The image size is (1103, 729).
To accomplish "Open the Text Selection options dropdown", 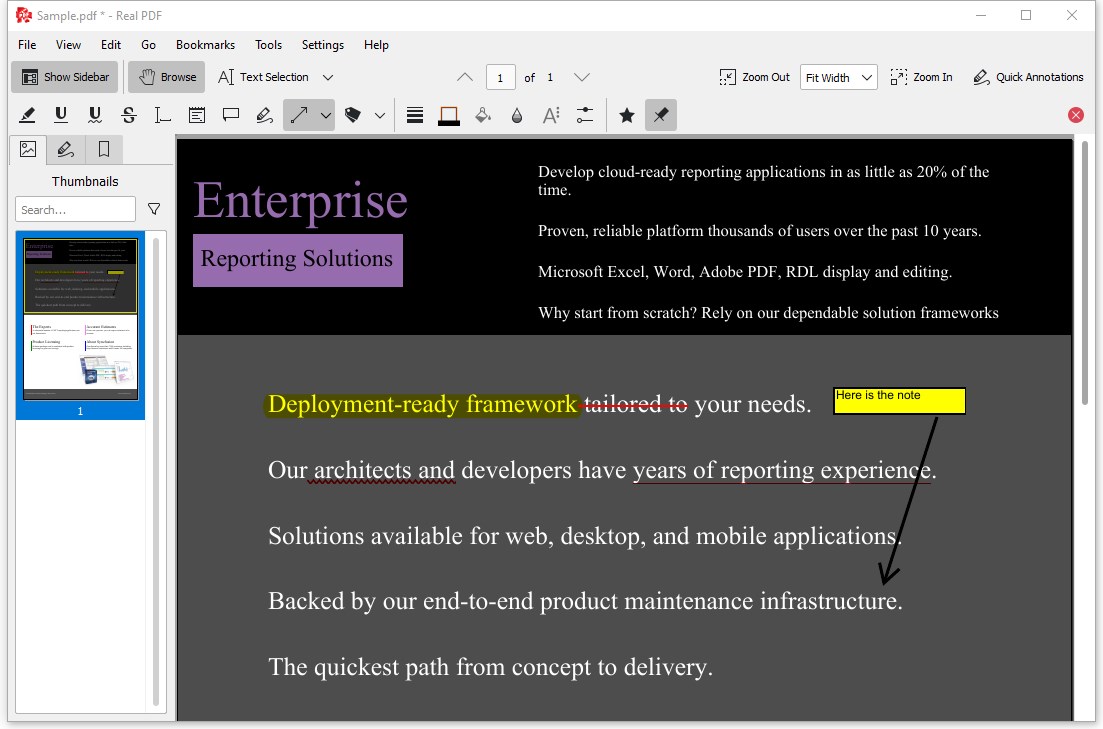I will [328, 77].
